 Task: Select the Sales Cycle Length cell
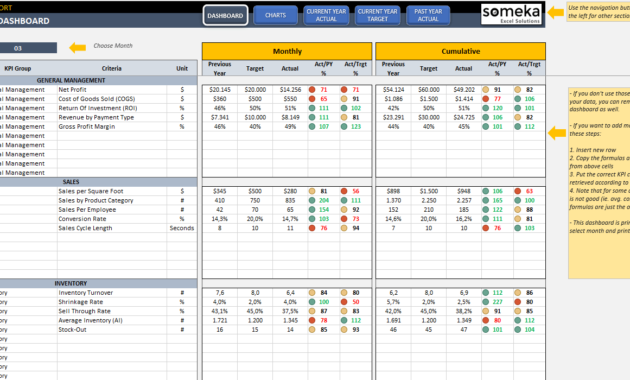click(112, 228)
